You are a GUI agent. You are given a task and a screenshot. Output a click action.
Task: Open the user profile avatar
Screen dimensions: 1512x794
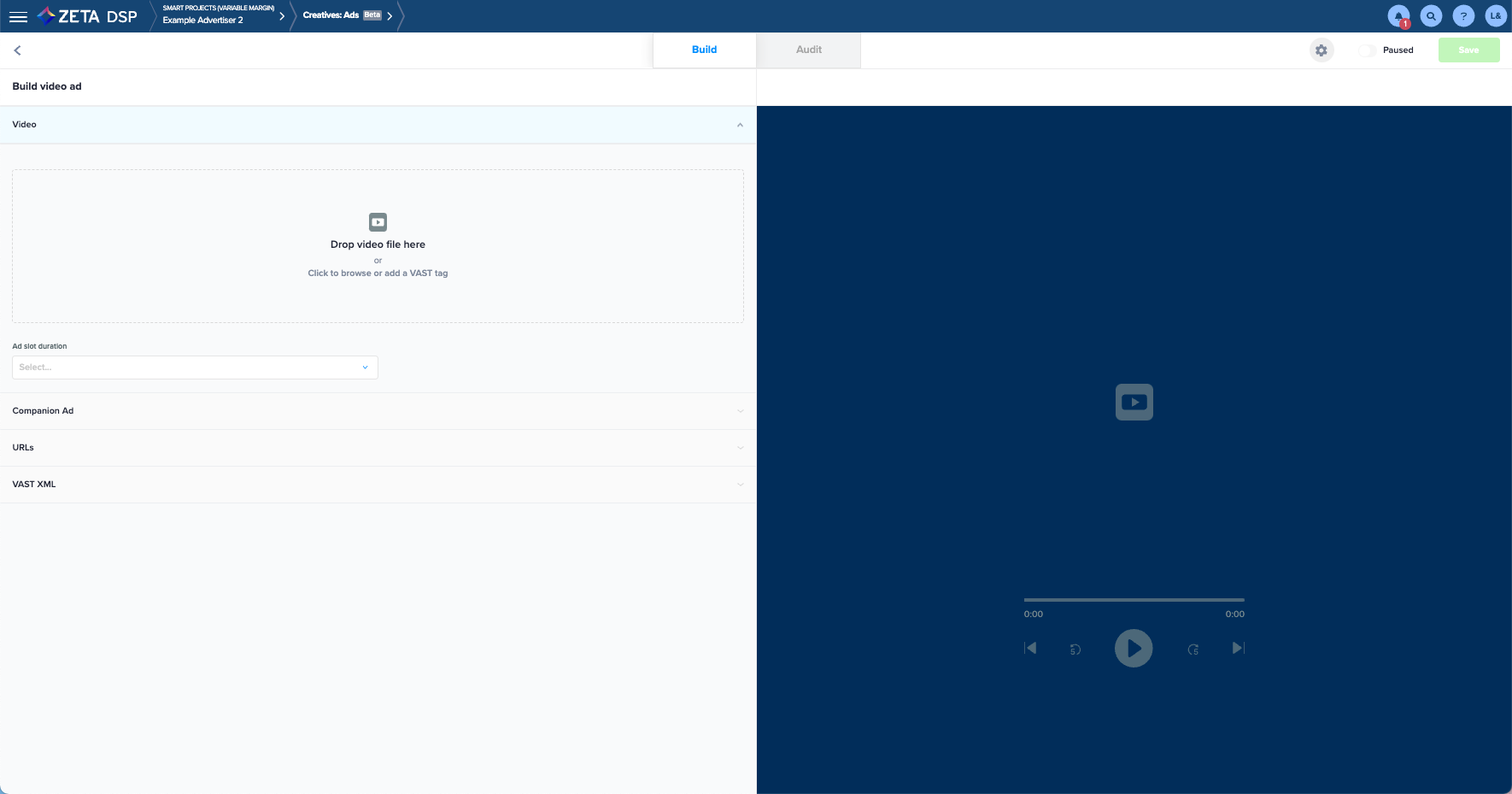click(x=1495, y=16)
